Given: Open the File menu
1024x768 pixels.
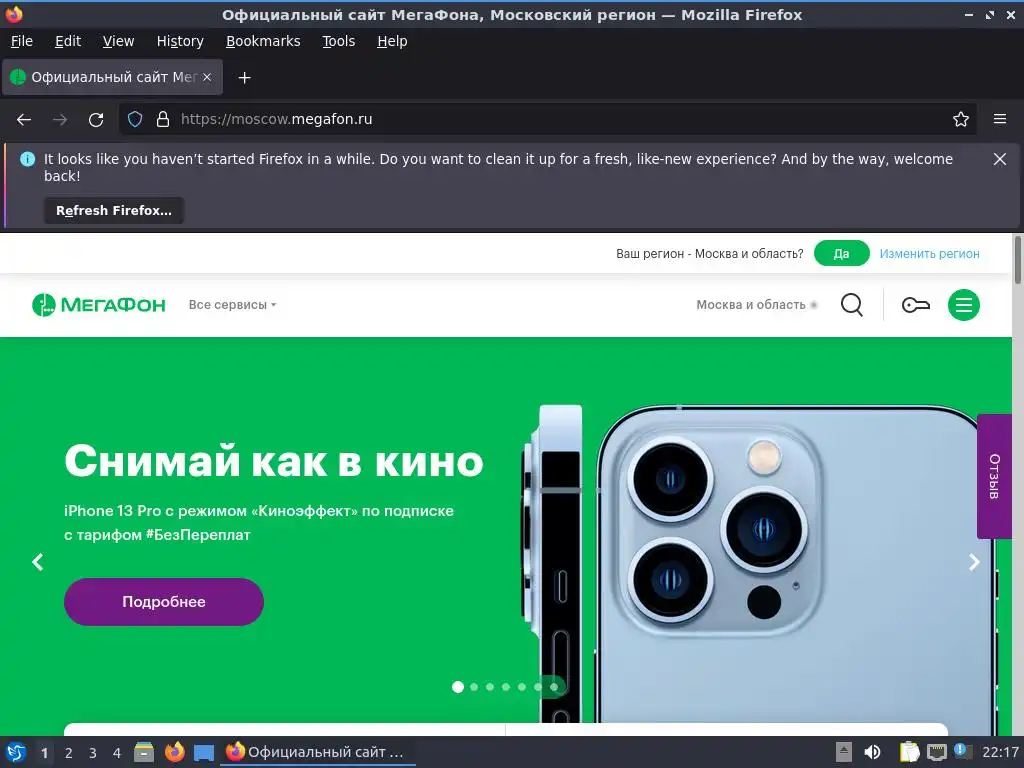Looking at the screenshot, I should [x=22, y=41].
